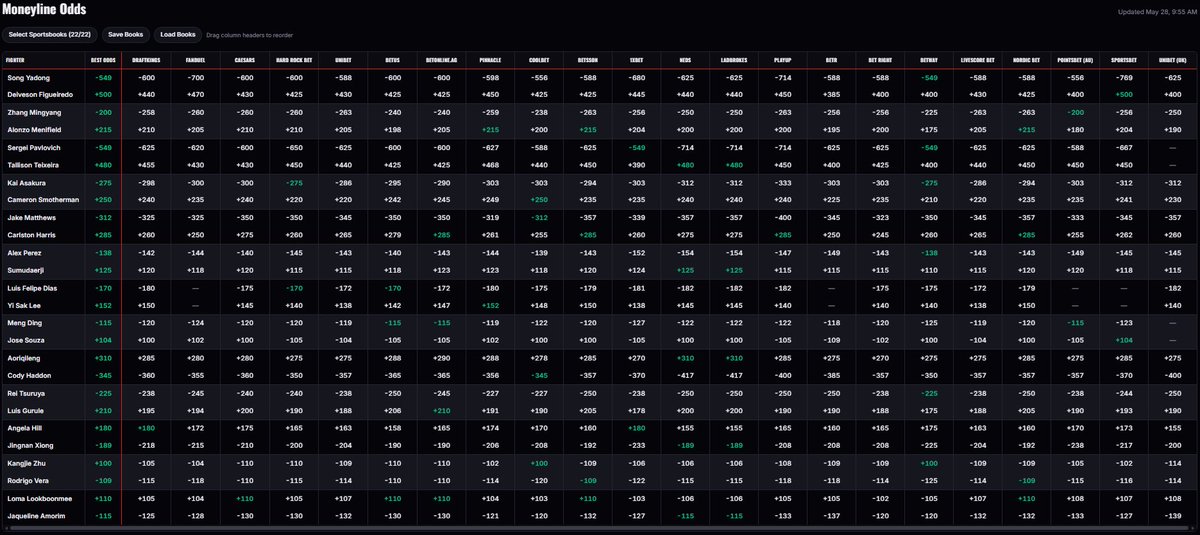Select the SportsBet column header
The height and width of the screenshot is (535, 1200).
(x=1123, y=60)
